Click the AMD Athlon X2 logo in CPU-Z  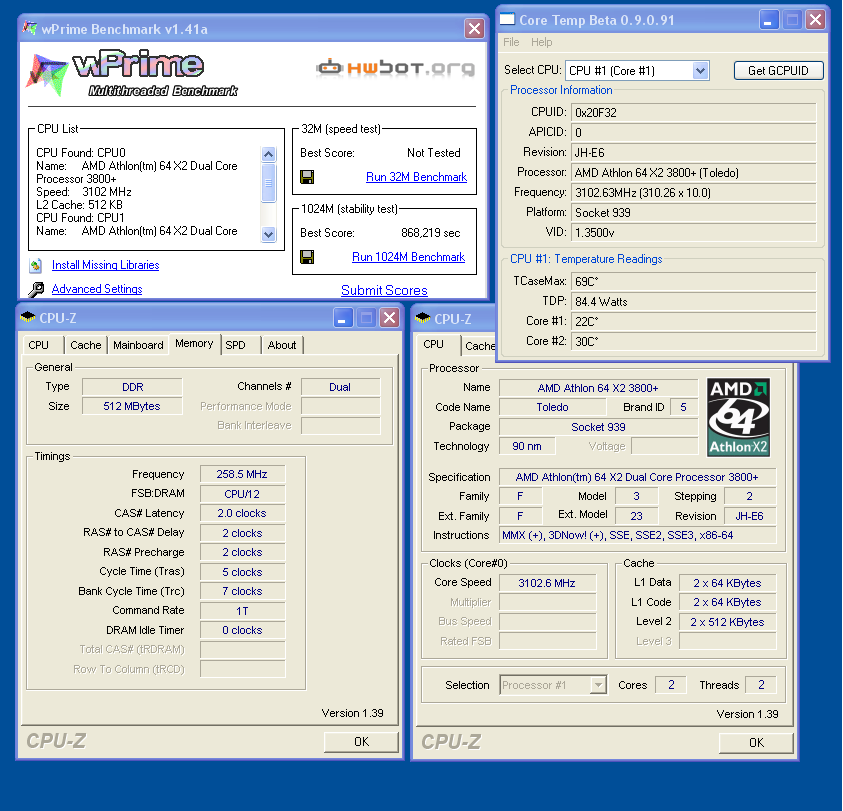tap(738, 417)
